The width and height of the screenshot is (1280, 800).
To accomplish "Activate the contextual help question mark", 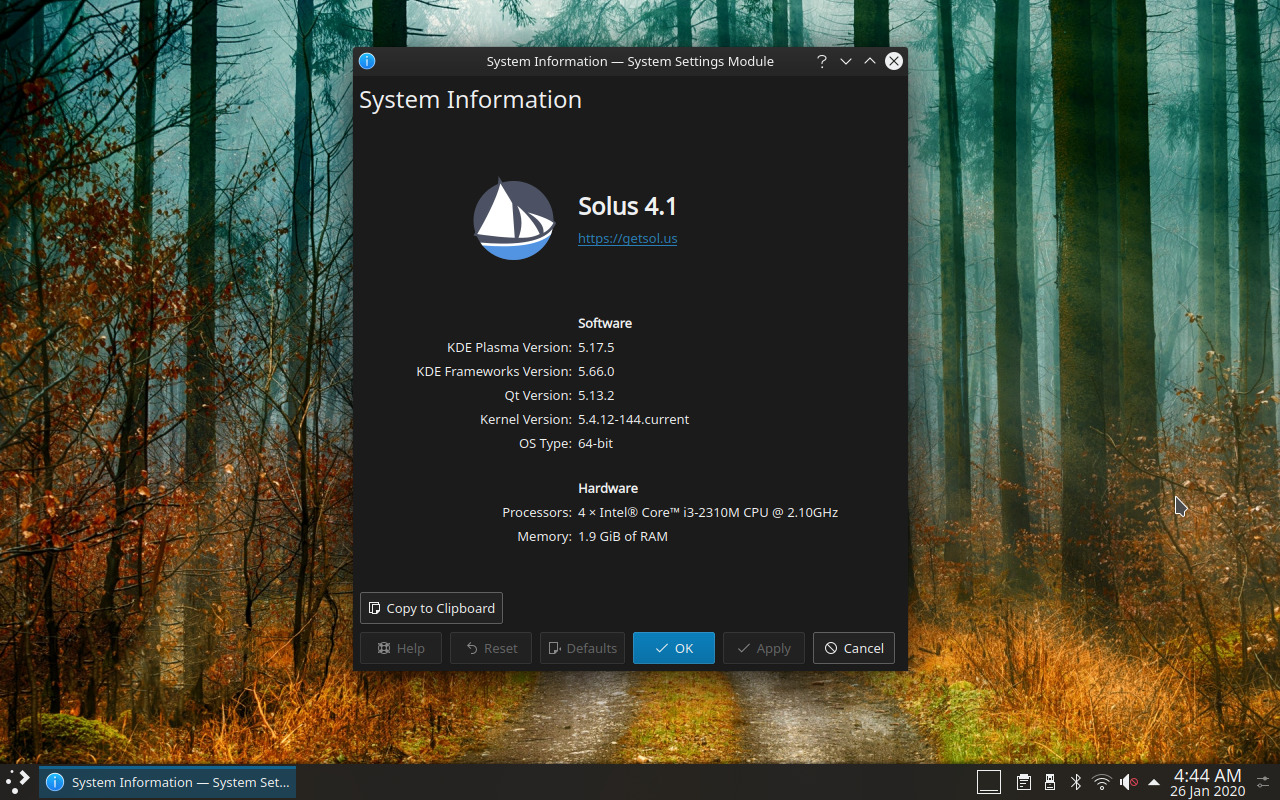I will 821,61.
